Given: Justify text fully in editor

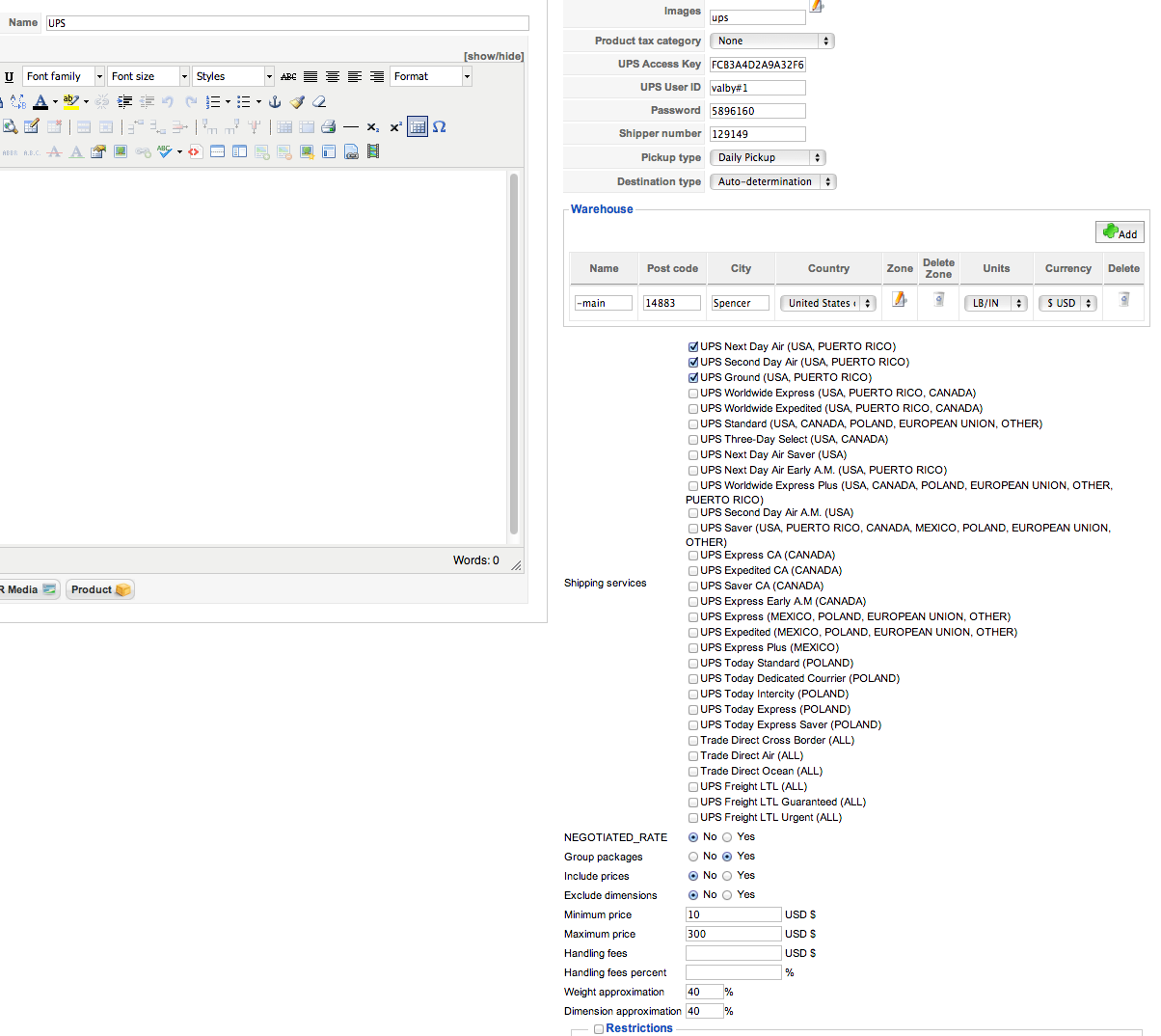Looking at the screenshot, I should [x=310, y=76].
